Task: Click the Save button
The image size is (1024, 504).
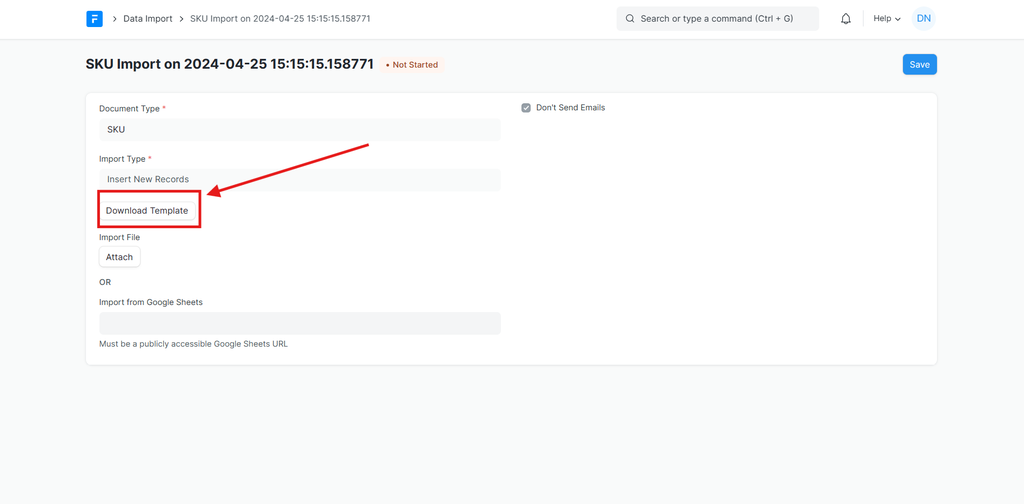Action: click(x=920, y=65)
